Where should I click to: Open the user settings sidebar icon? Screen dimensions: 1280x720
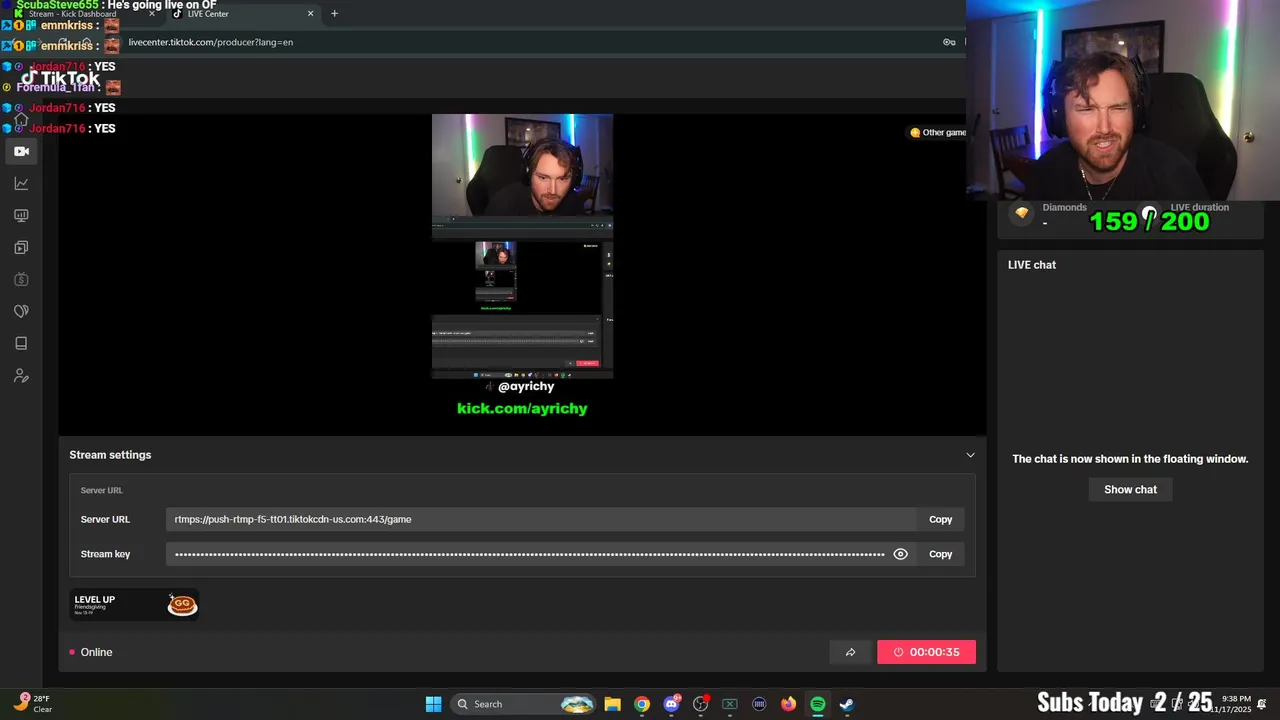click(21, 376)
